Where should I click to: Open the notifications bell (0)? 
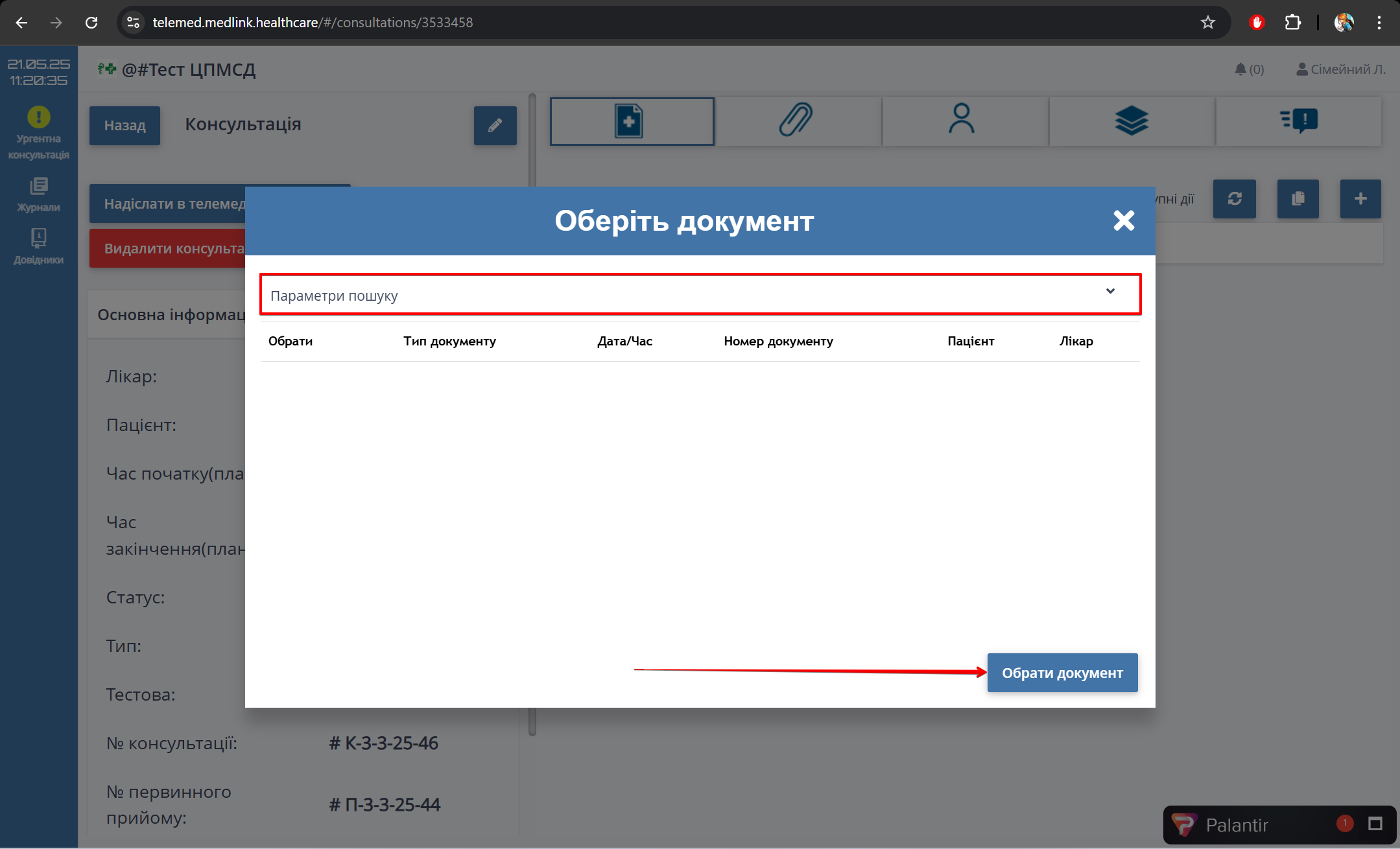[x=1248, y=69]
